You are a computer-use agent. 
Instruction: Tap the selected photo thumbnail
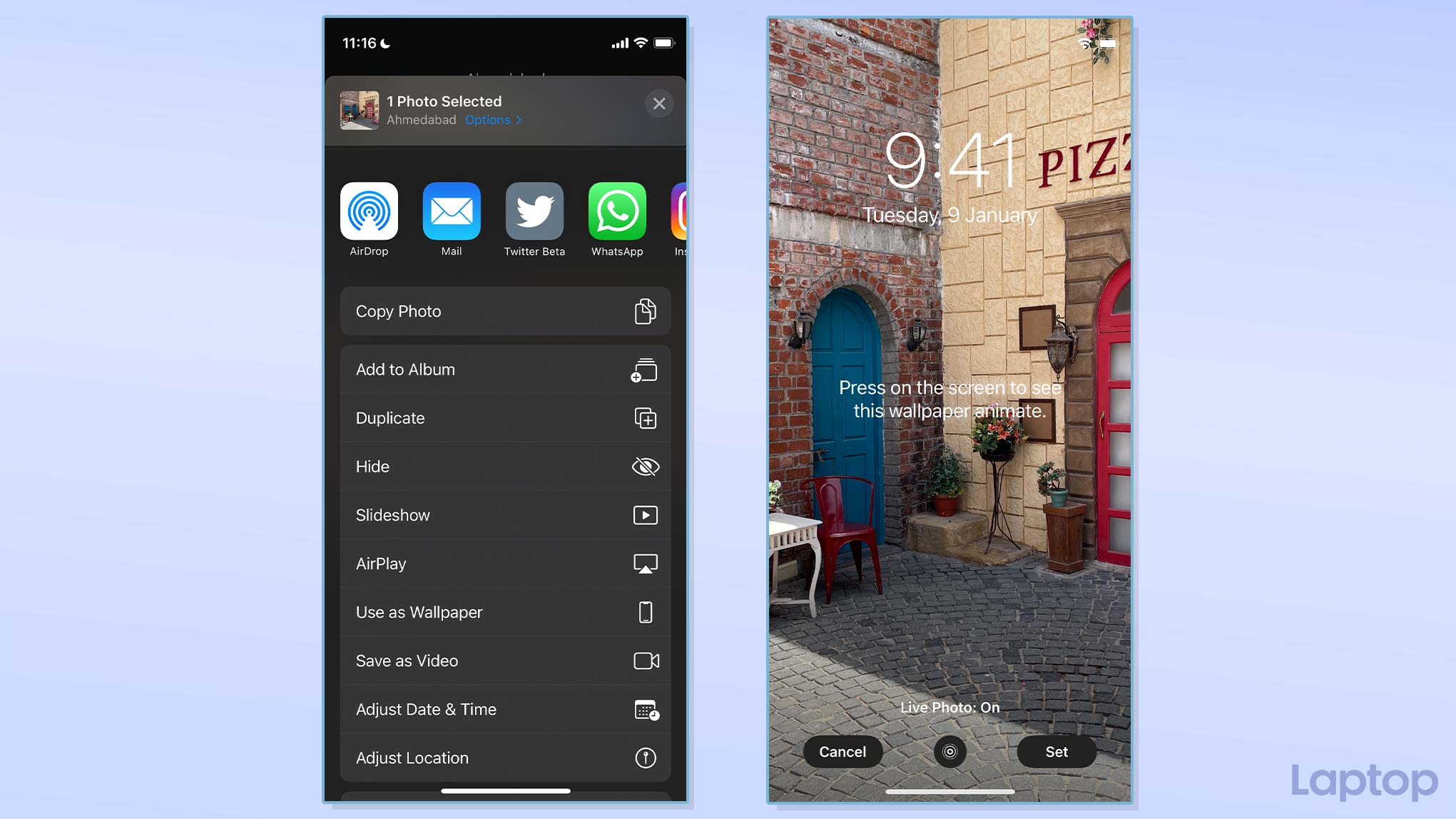point(360,109)
